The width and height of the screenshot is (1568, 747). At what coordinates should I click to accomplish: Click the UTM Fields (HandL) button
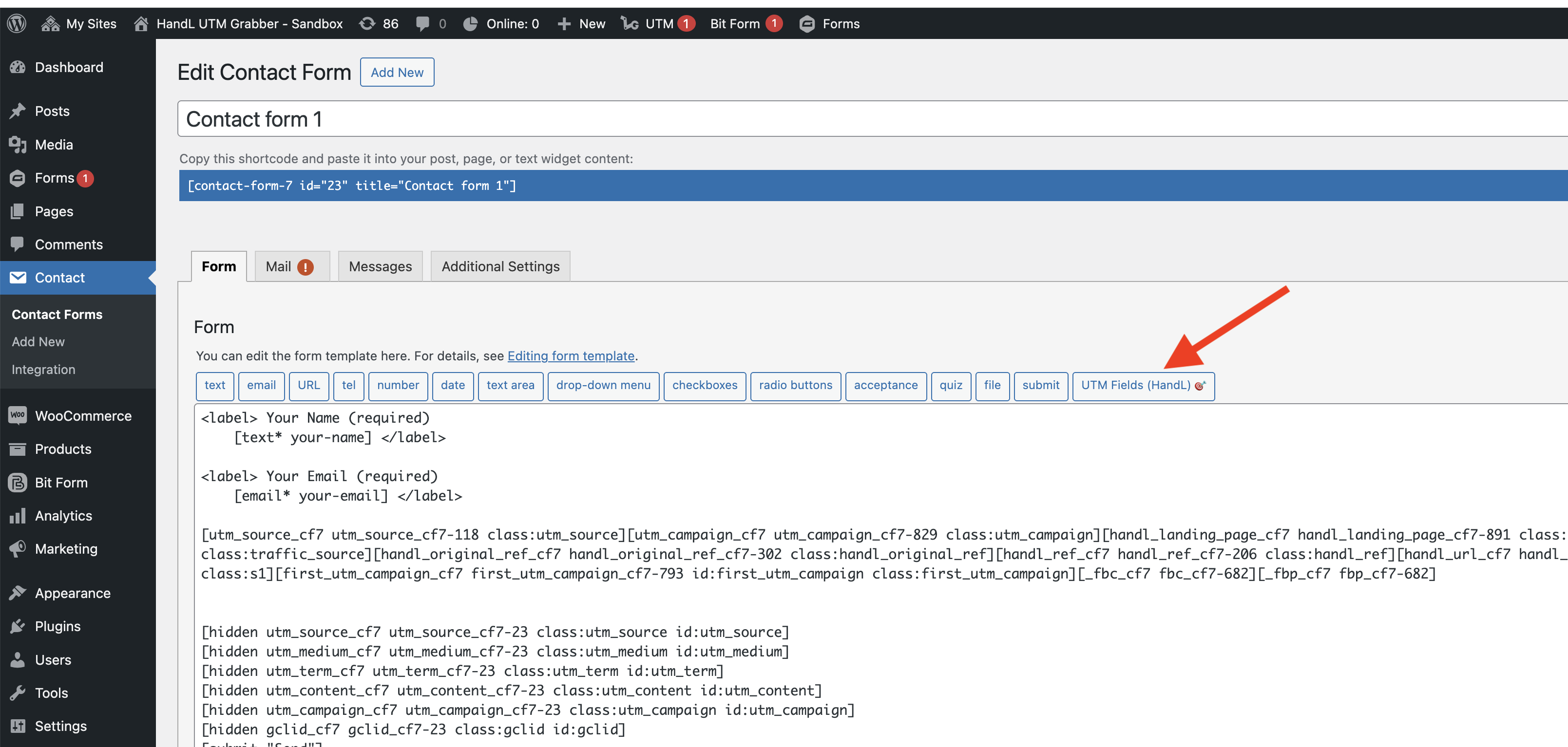[1143, 386]
